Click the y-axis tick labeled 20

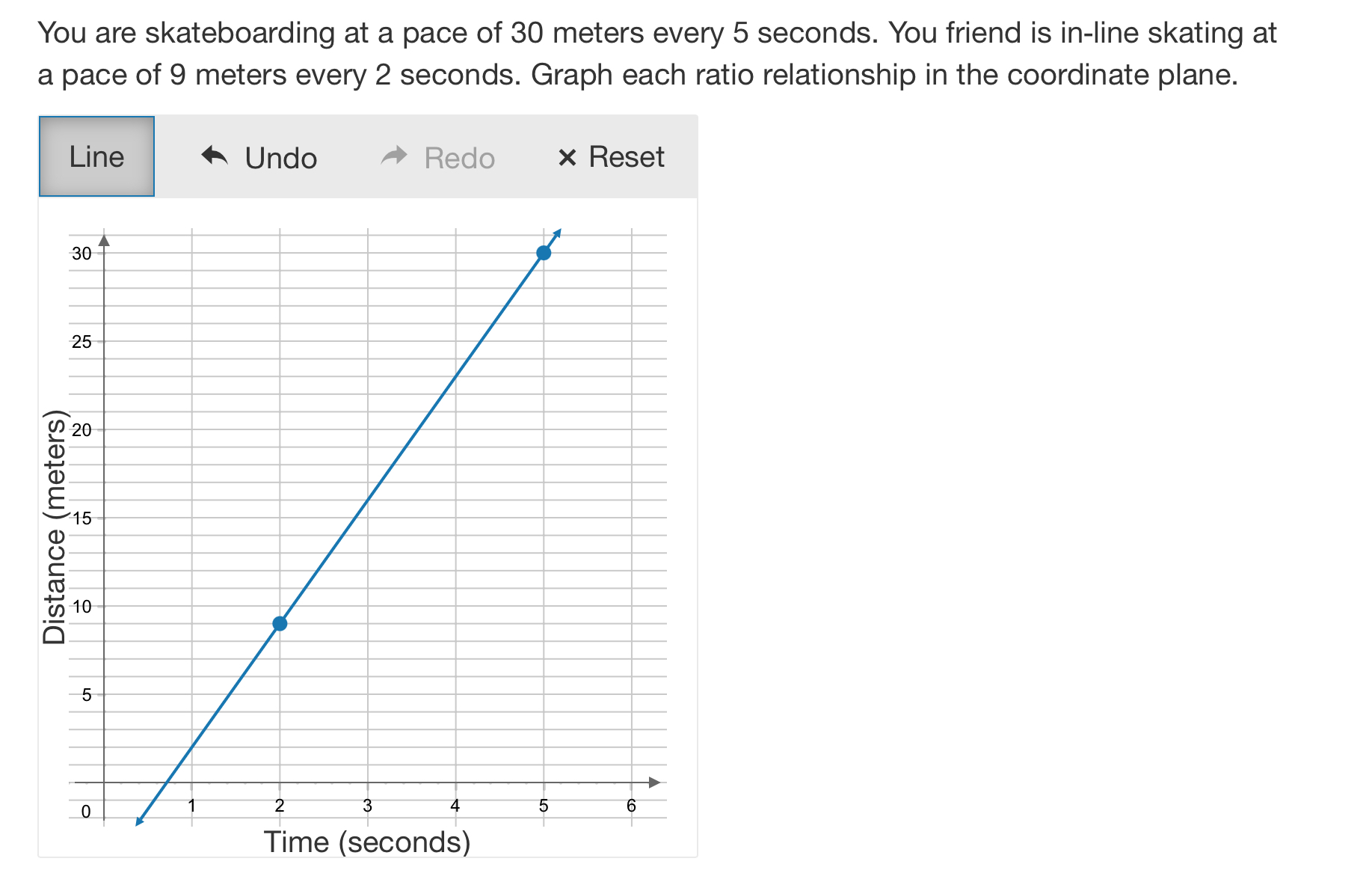click(x=81, y=430)
